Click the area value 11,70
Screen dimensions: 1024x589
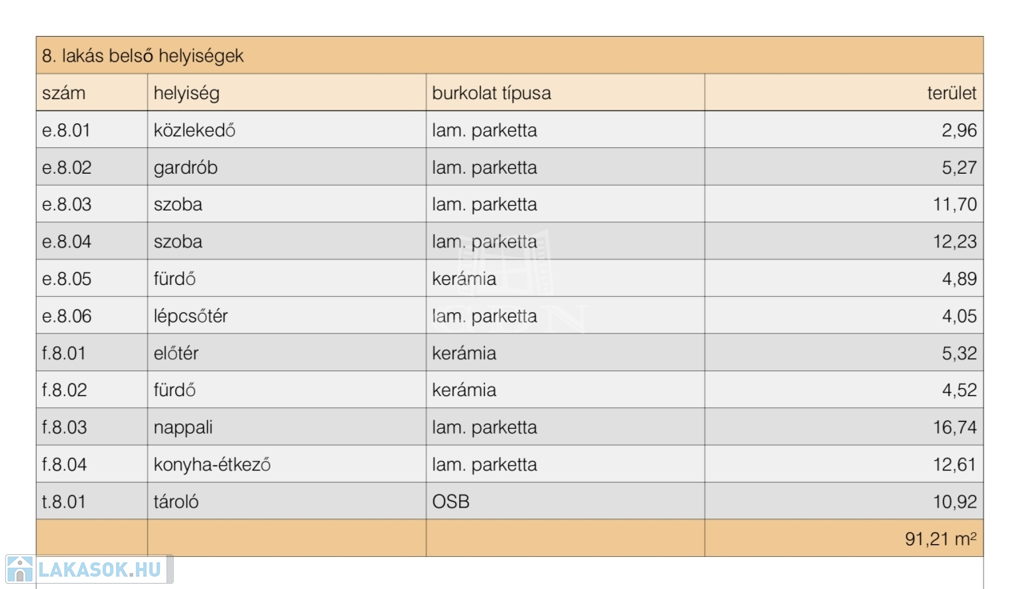pos(955,204)
